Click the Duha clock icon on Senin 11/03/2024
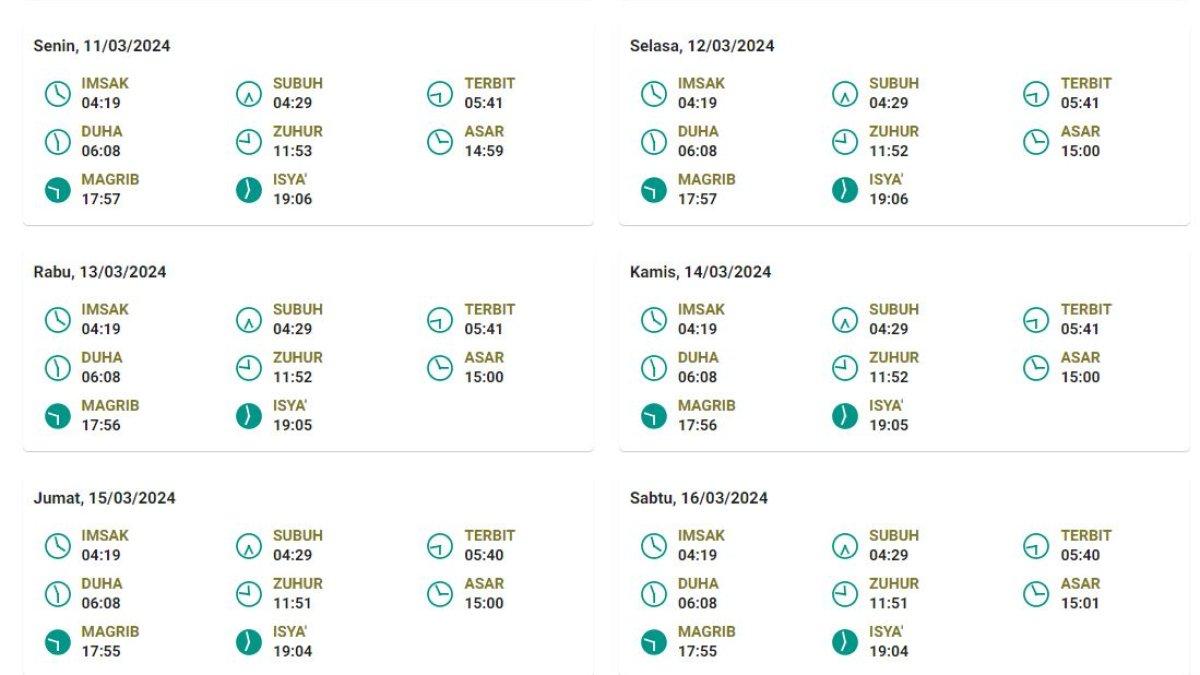1200x675 pixels. click(x=58, y=142)
